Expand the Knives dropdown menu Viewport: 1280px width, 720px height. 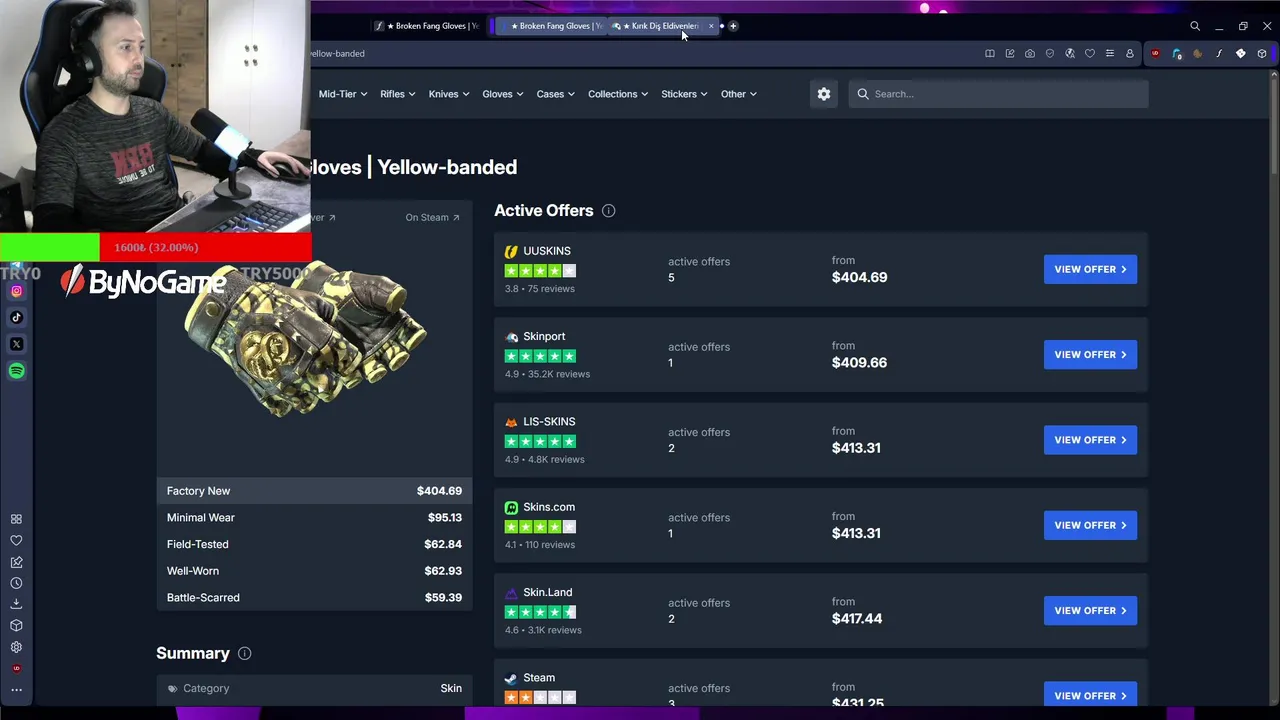(x=449, y=94)
